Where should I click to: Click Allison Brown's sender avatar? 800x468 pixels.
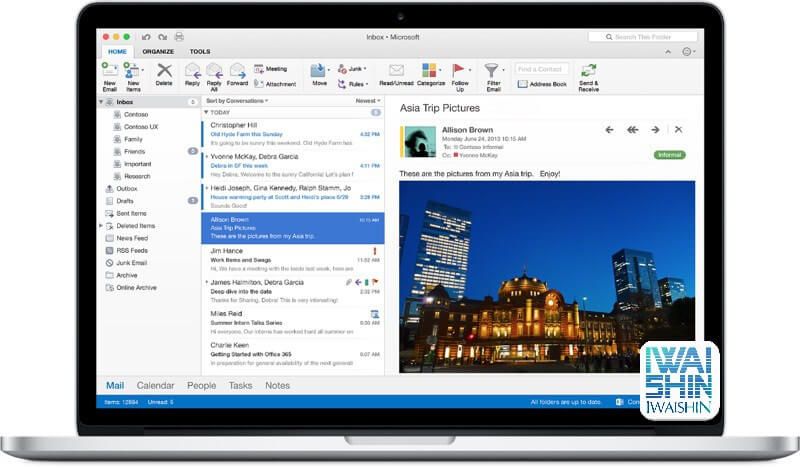420,141
